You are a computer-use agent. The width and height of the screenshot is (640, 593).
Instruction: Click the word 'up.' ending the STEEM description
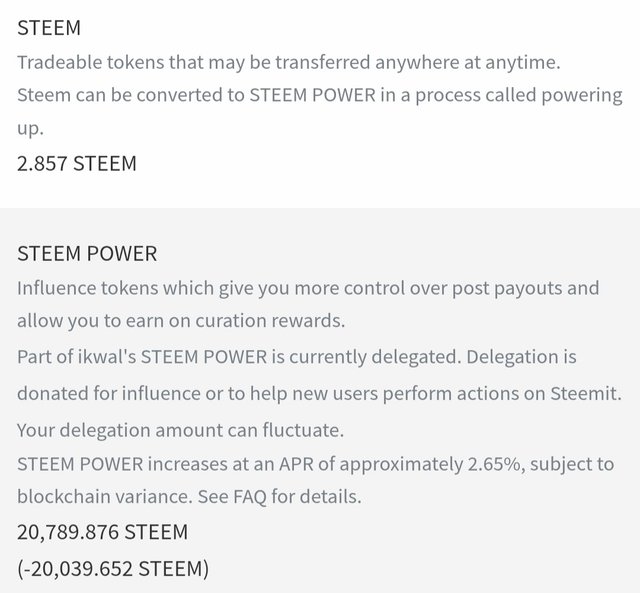(31, 130)
